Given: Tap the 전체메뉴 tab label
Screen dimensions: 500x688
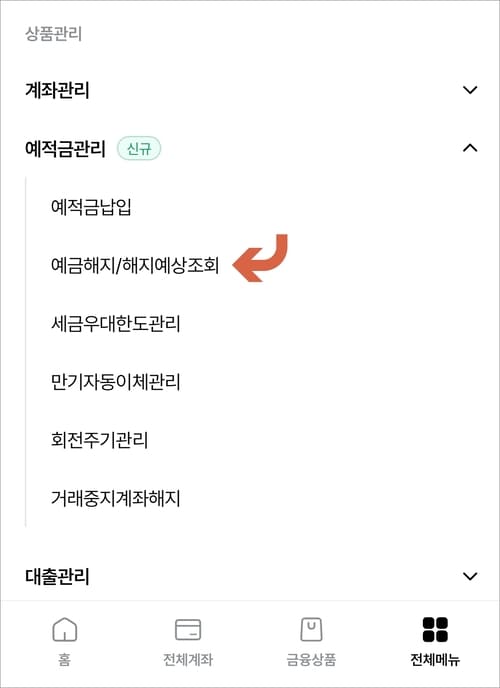Looking at the screenshot, I should [x=435, y=659].
